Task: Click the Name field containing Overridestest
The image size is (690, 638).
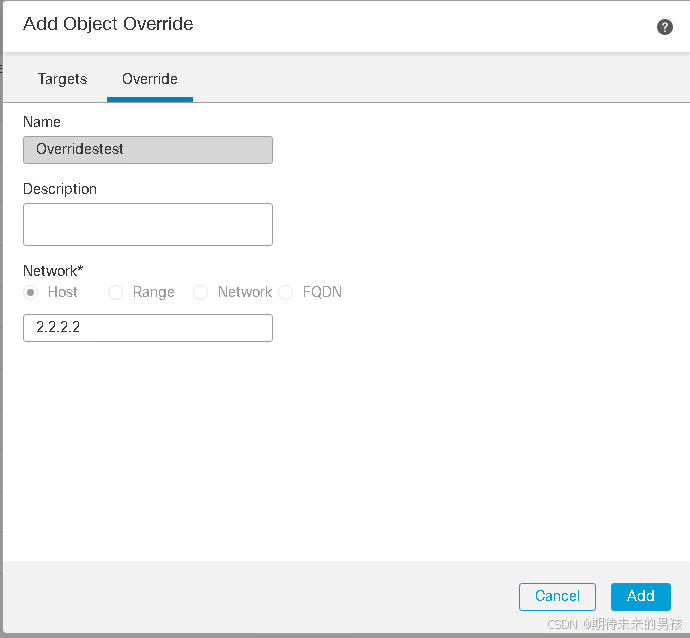Action: [x=148, y=150]
